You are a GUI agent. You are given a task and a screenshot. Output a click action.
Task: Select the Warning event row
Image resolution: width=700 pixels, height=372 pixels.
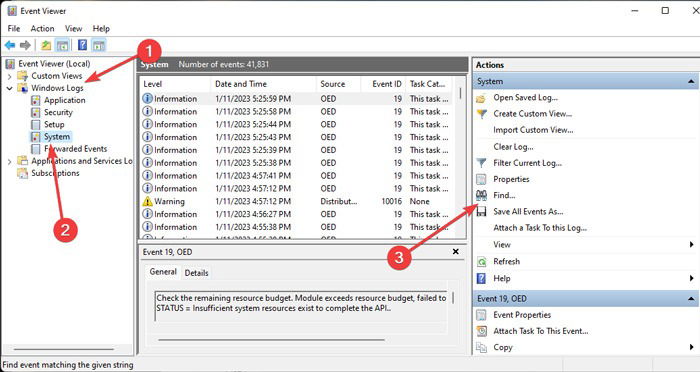coord(296,201)
